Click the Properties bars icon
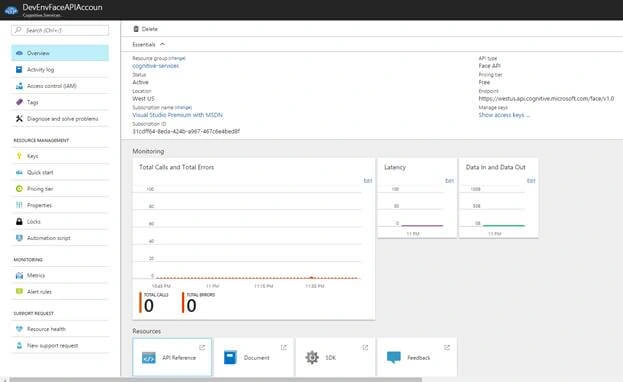 coord(19,205)
